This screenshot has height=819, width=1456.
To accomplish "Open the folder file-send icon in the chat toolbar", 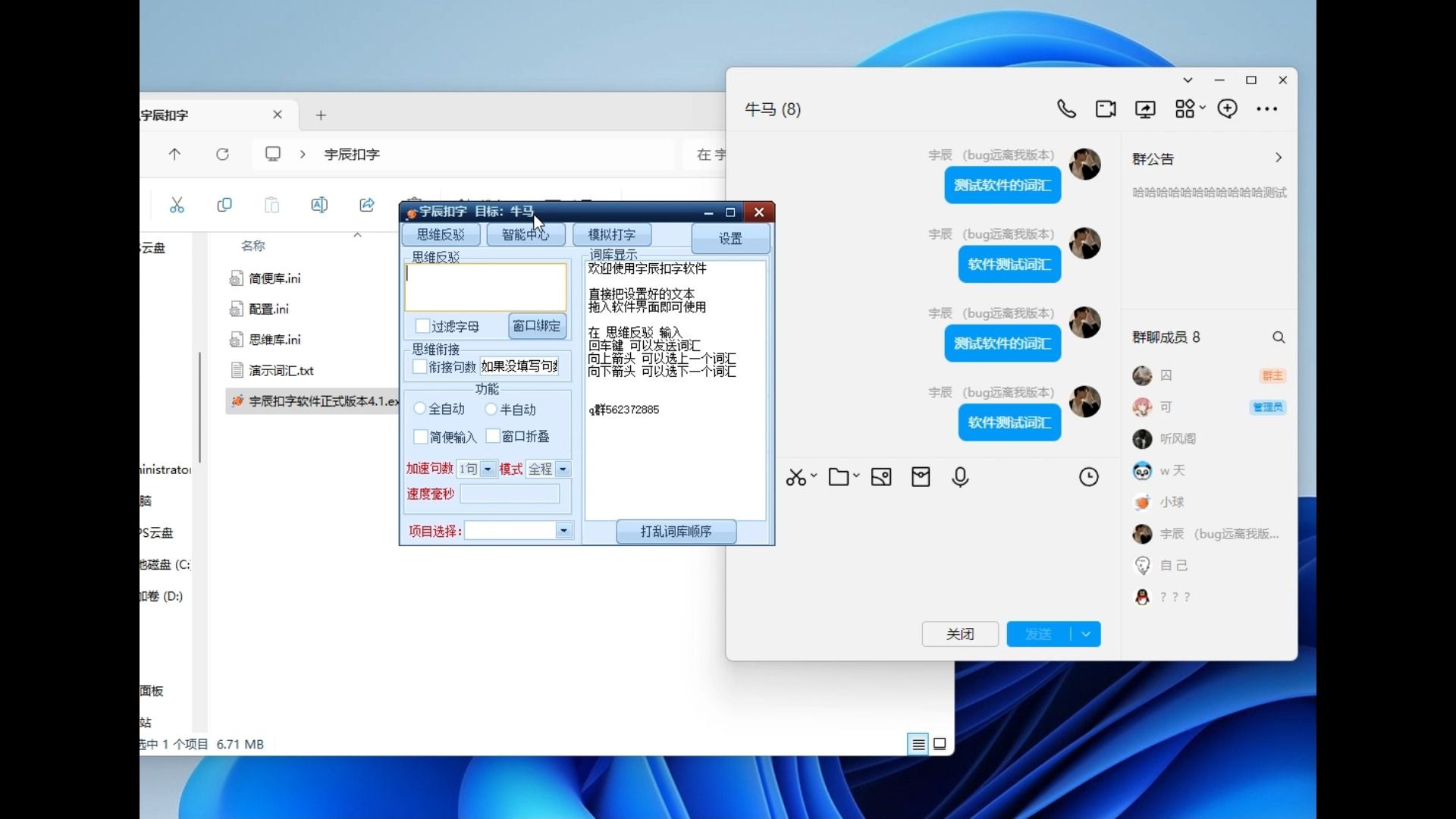I will click(x=839, y=477).
